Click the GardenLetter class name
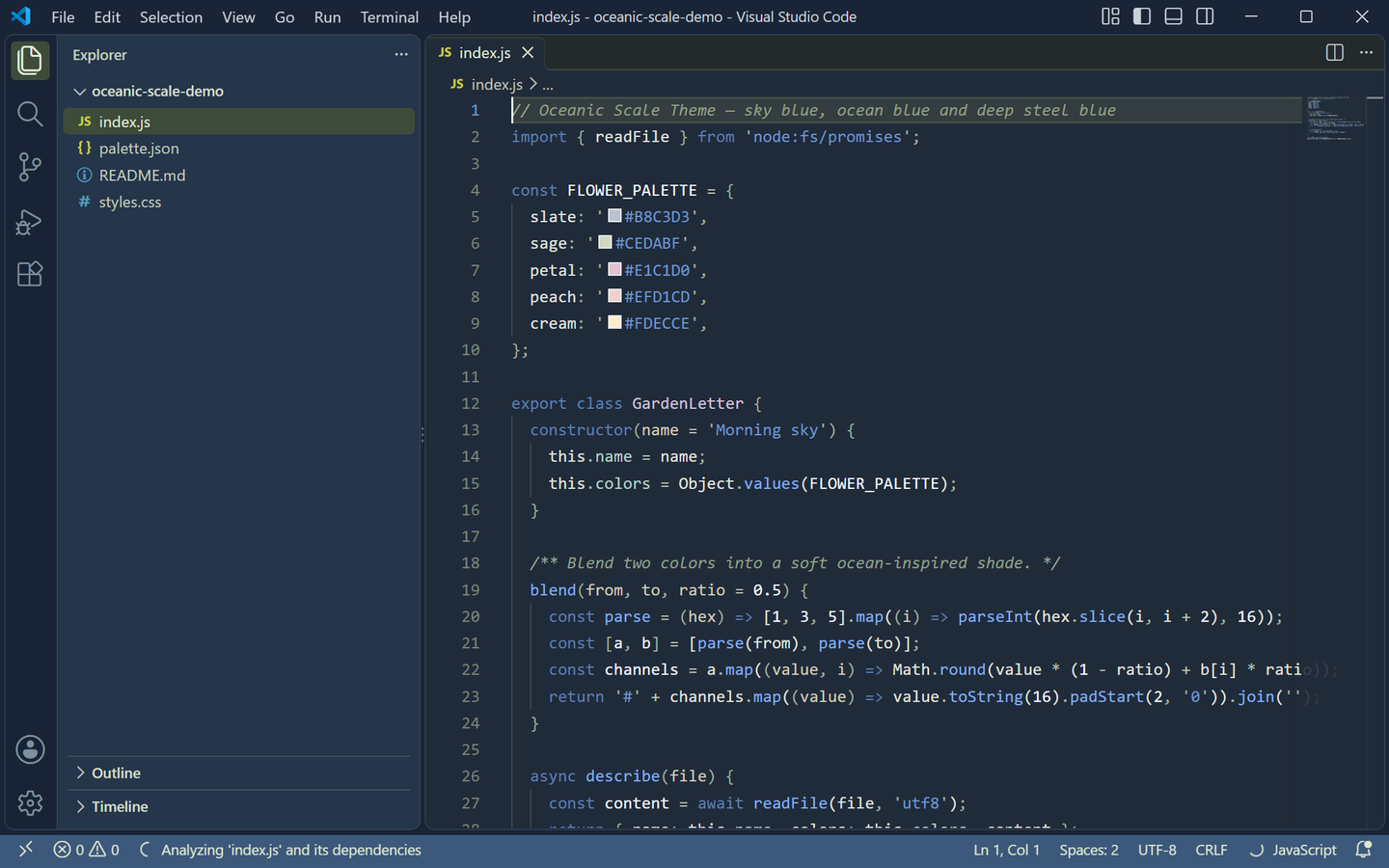Screen dimensions: 1389x868 click(x=688, y=403)
